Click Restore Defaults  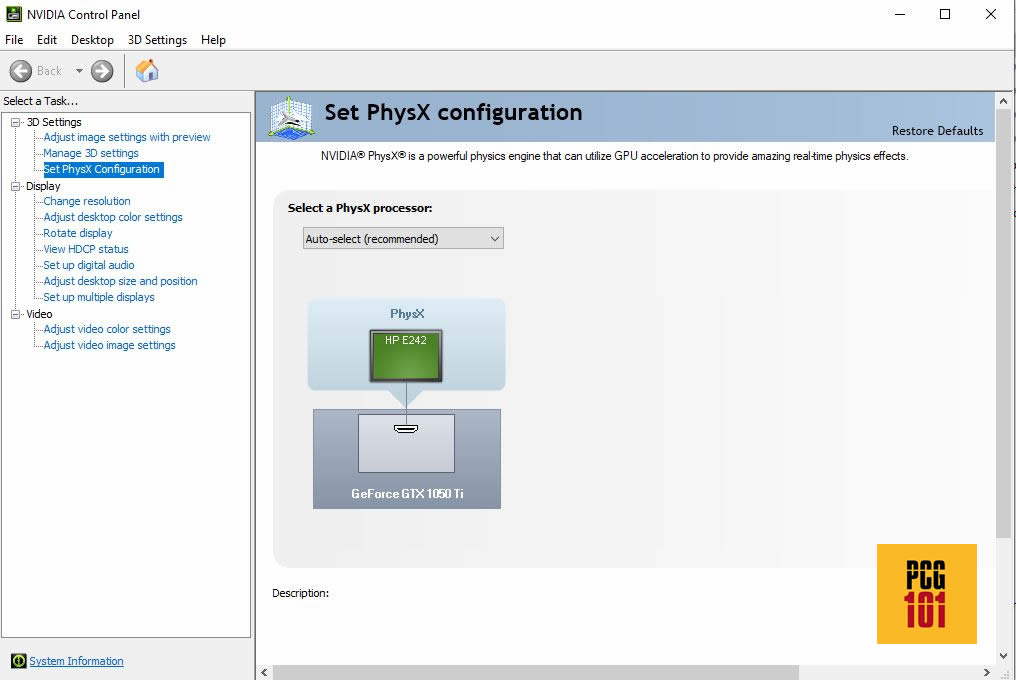[936, 131]
